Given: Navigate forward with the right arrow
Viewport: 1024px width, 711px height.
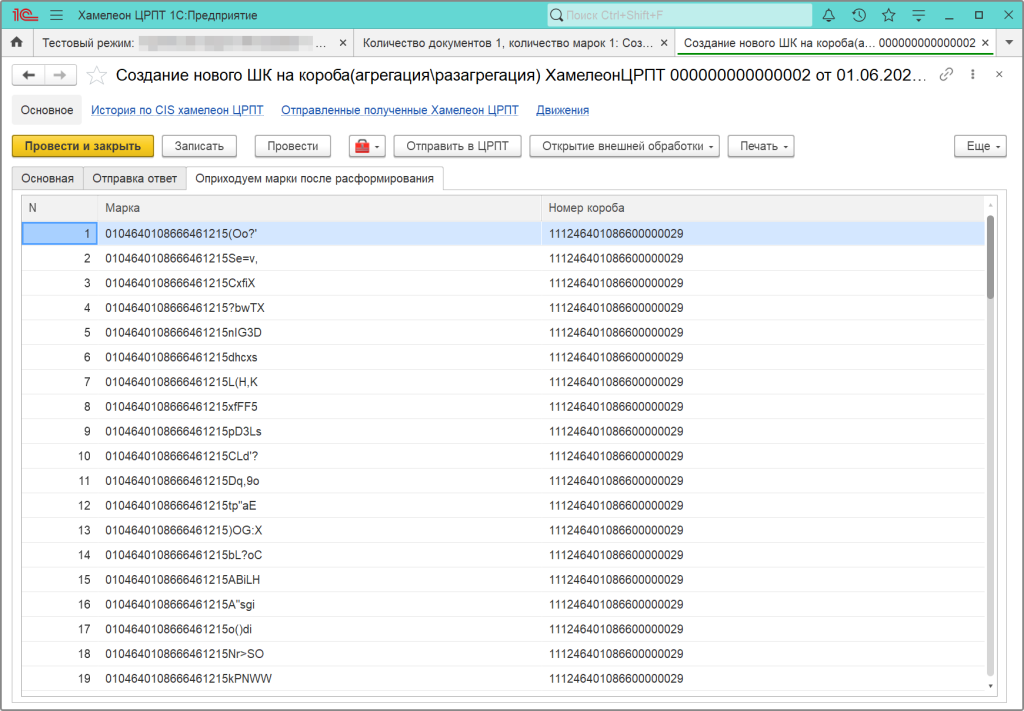Looking at the screenshot, I should (x=60, y=75).
